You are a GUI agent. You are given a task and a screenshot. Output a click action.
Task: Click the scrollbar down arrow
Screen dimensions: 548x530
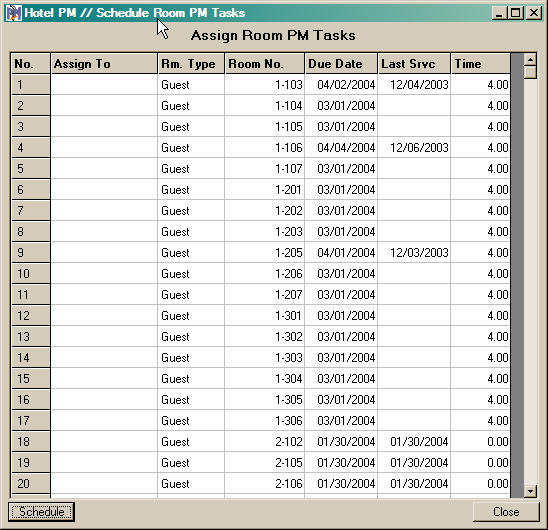click(530, 491)
